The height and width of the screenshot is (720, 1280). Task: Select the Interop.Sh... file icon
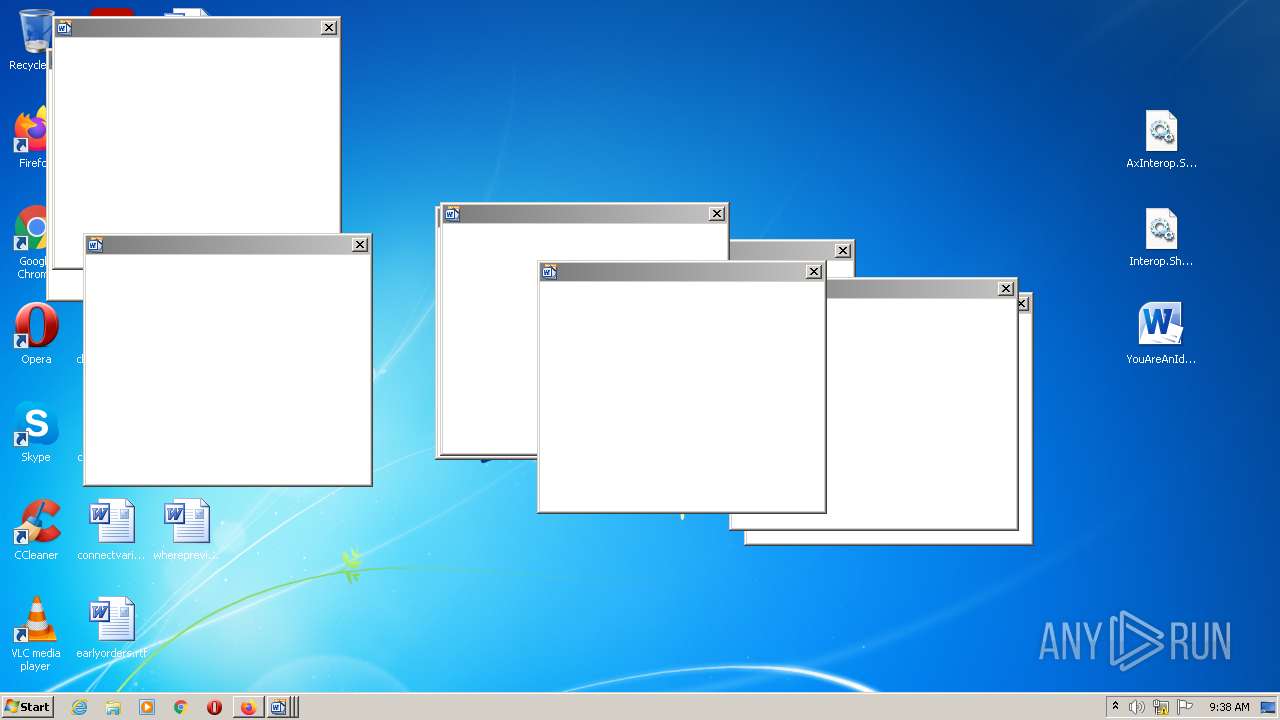click(1161, 237)
